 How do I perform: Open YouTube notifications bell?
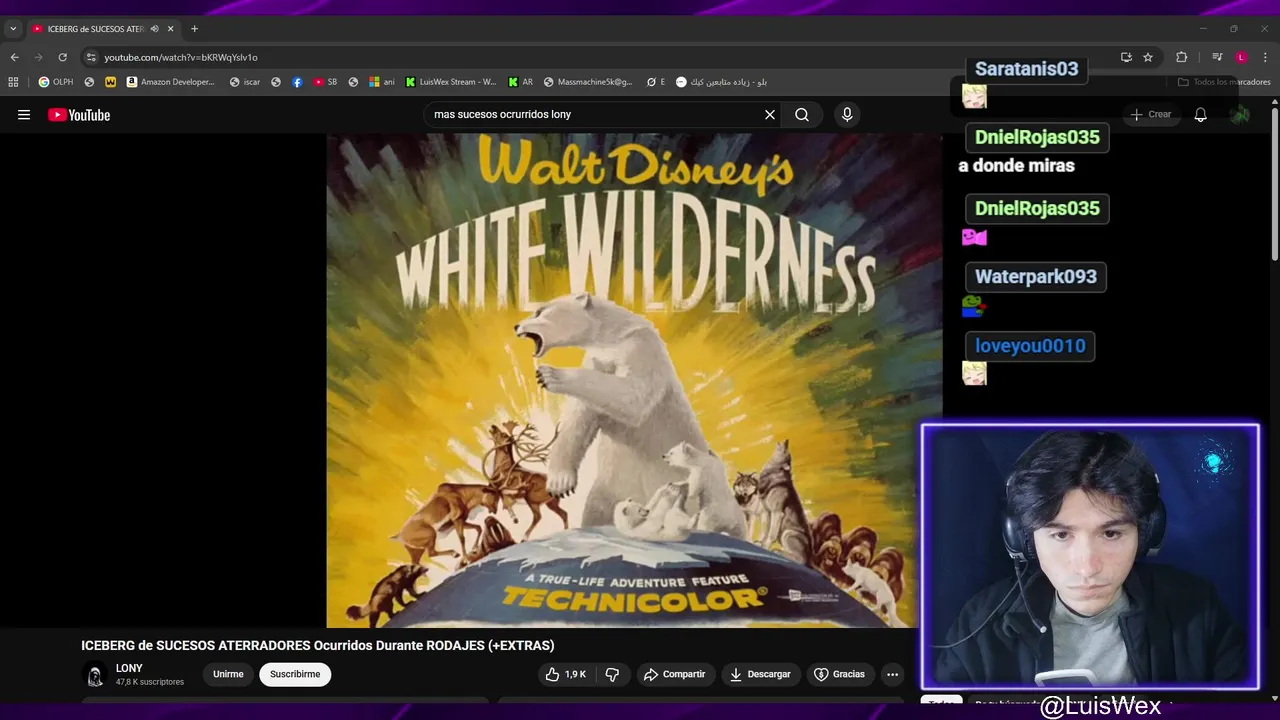pyautogui.click(x=1200, y=115)
